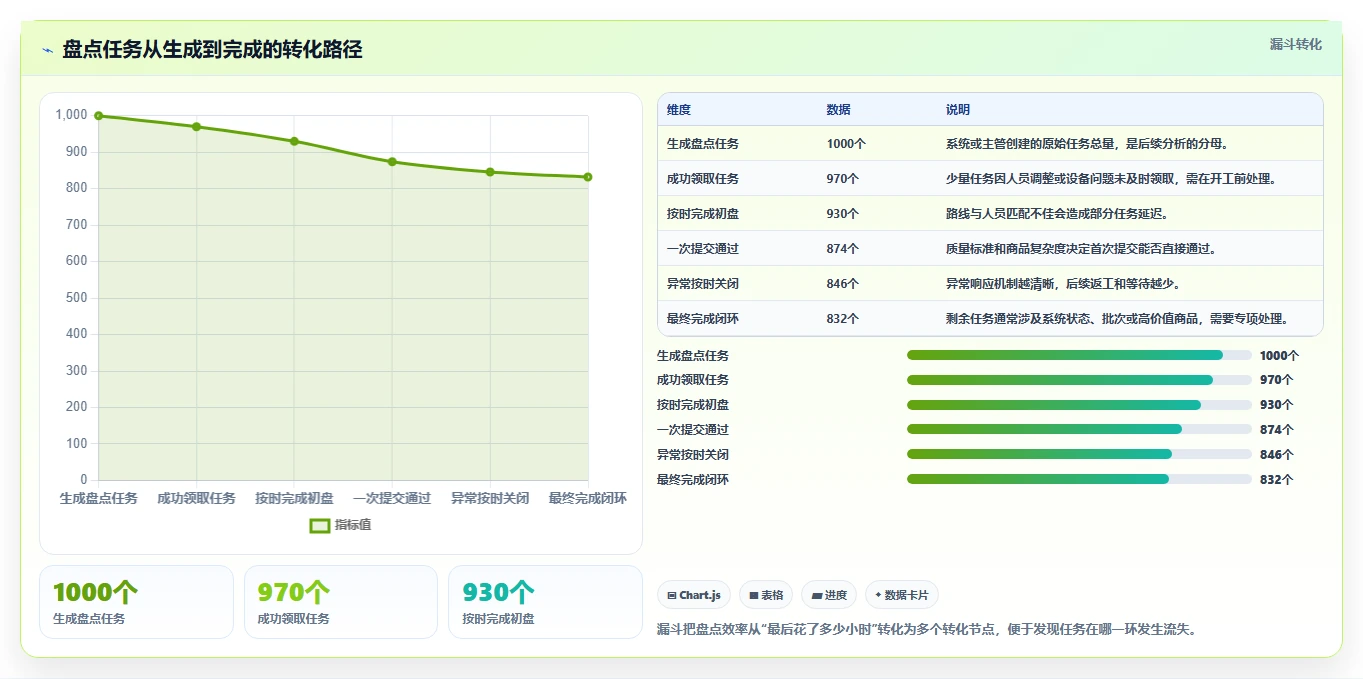Image resolution: width=1363 pixels, height=679 pixels.
Task: Select the 异常按时关闭 data point on chart
Action: (490, 172)
